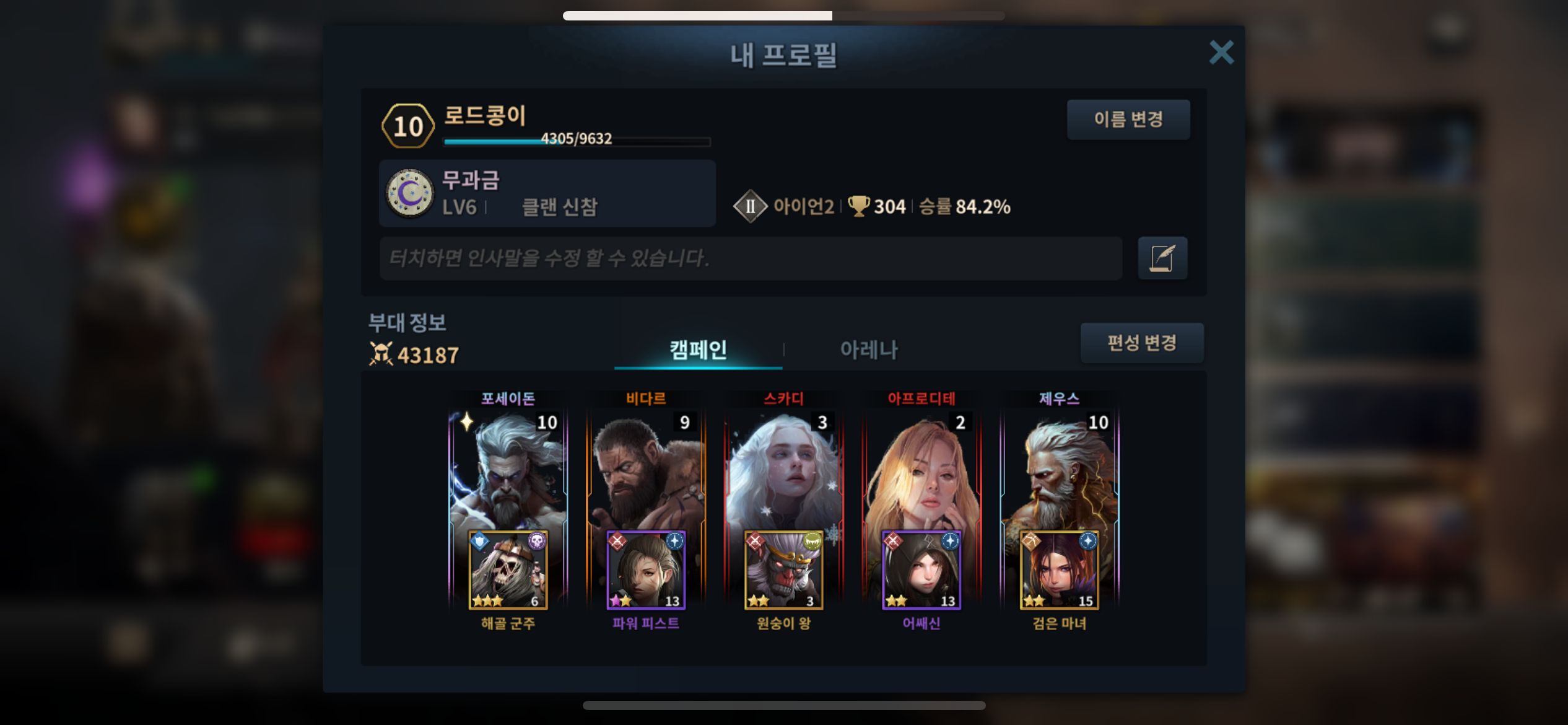1568x725 pixels.
Task: Click the level 10 hexagon badge
Action: (408, 126)
